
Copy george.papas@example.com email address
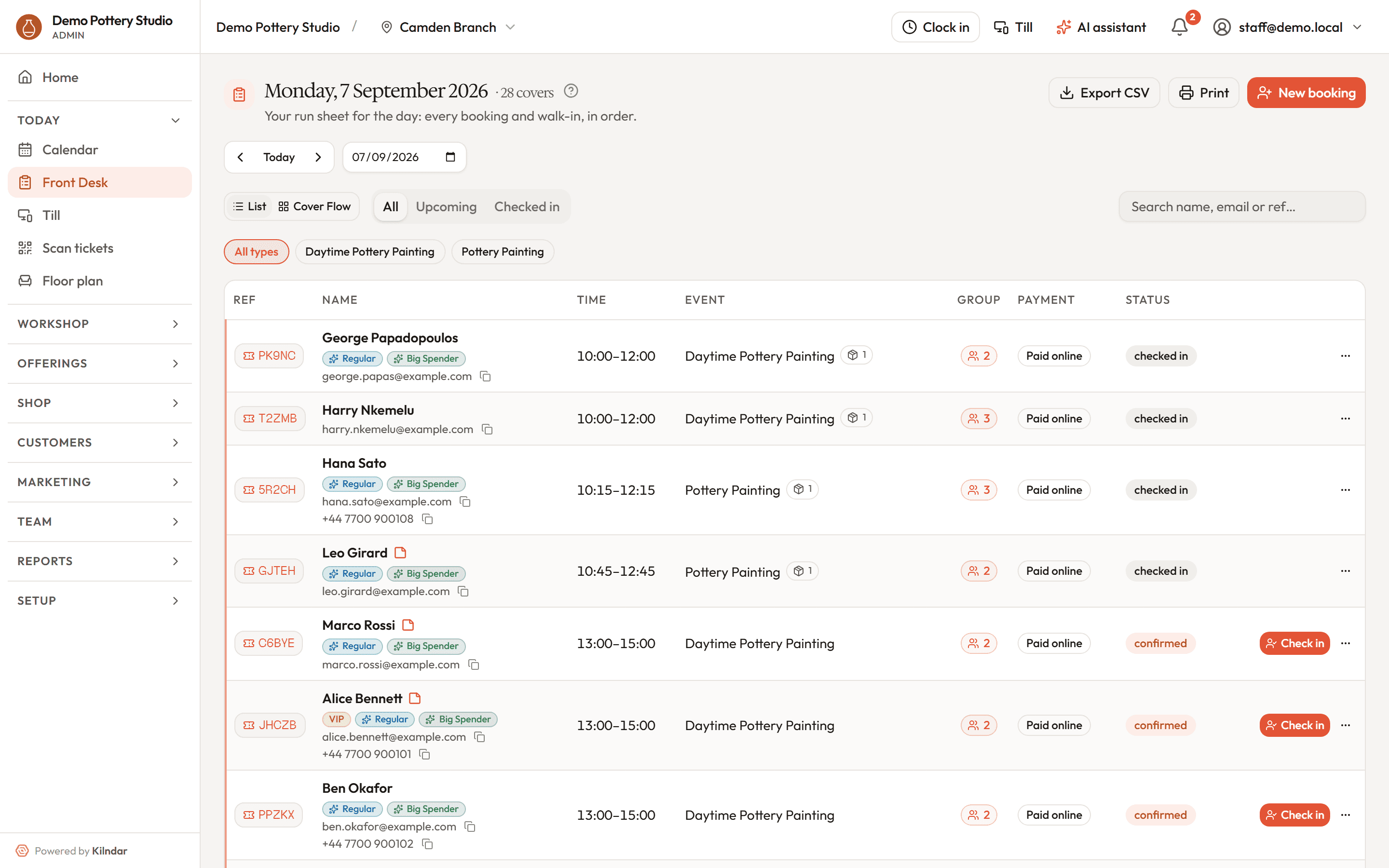click(485, 377)
